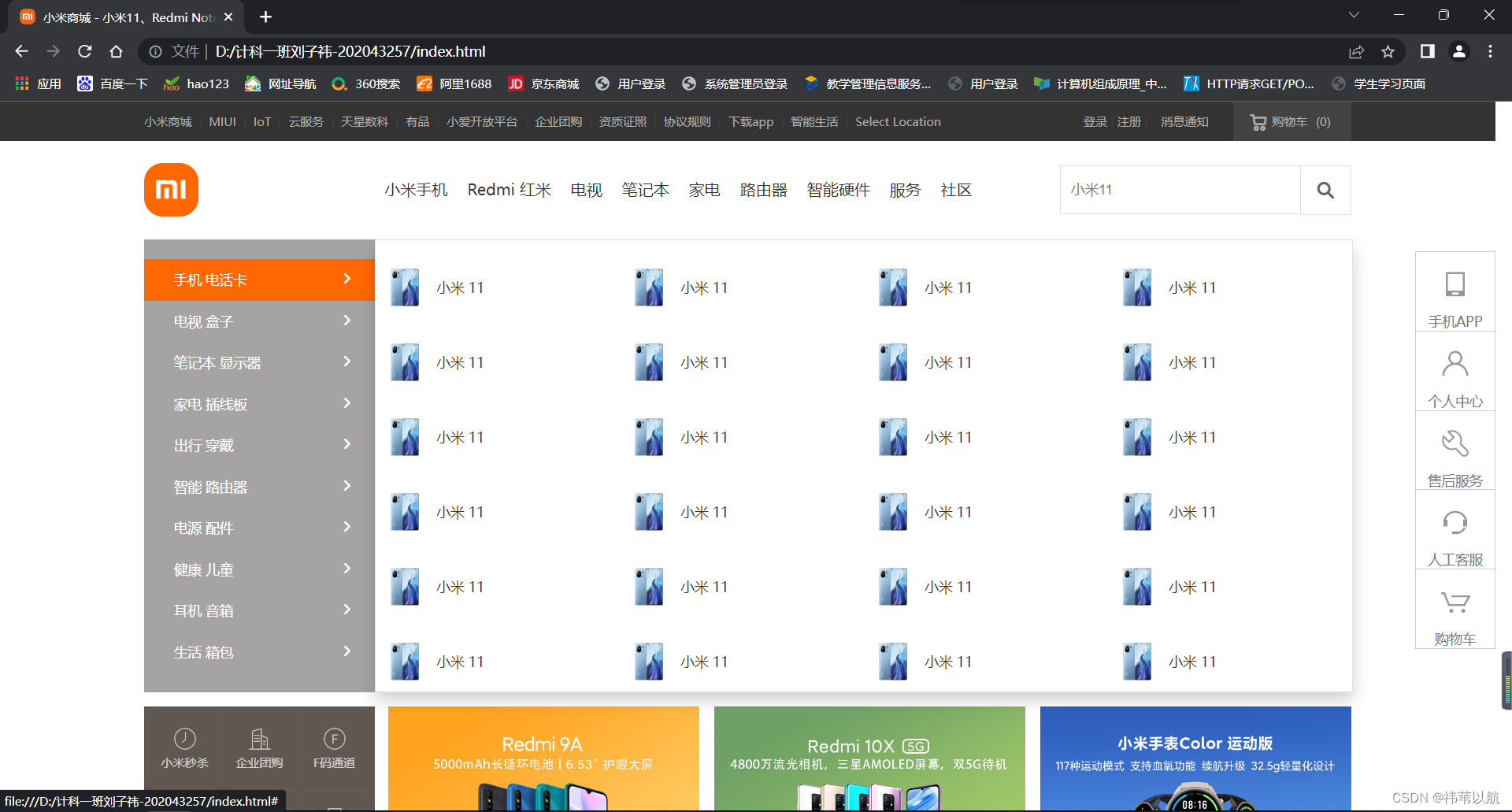Expand the 手机 电话卡 category
This screenshot has width=1512, height=812.
click(x=259, y=280)
